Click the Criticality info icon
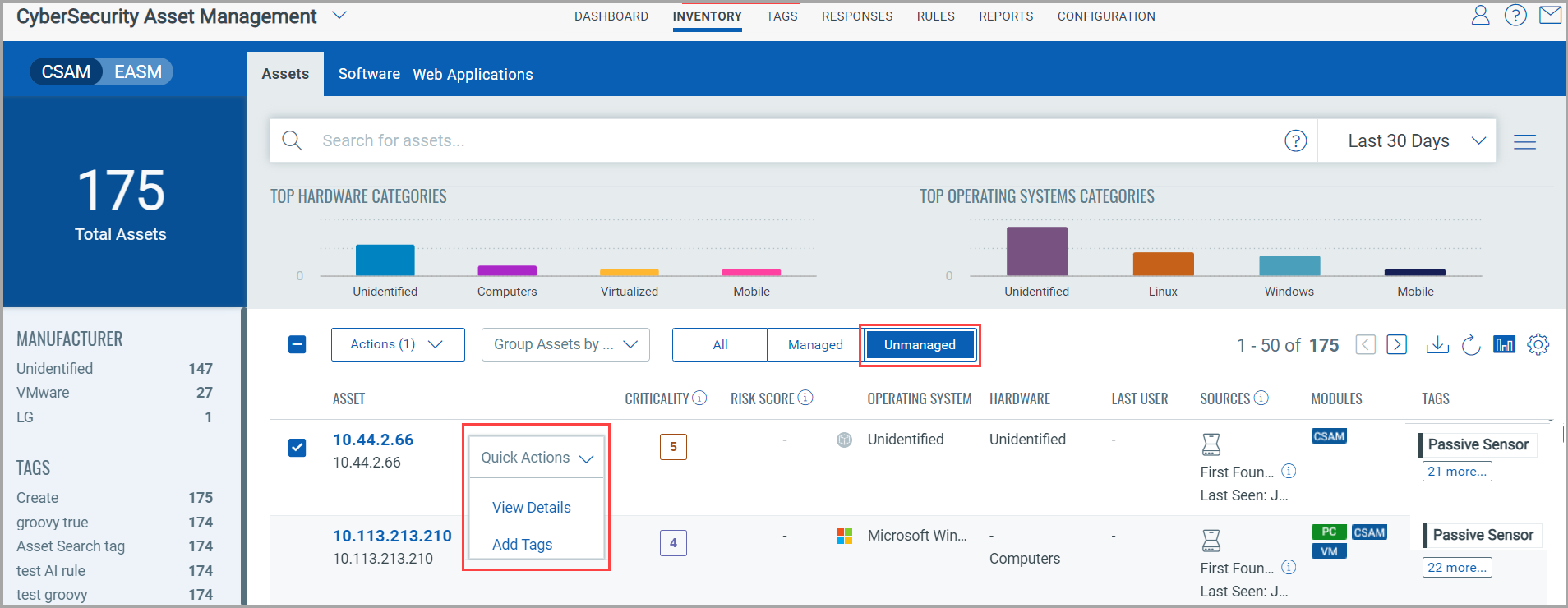Screen dimensions: 1568x608 point(699,398)
